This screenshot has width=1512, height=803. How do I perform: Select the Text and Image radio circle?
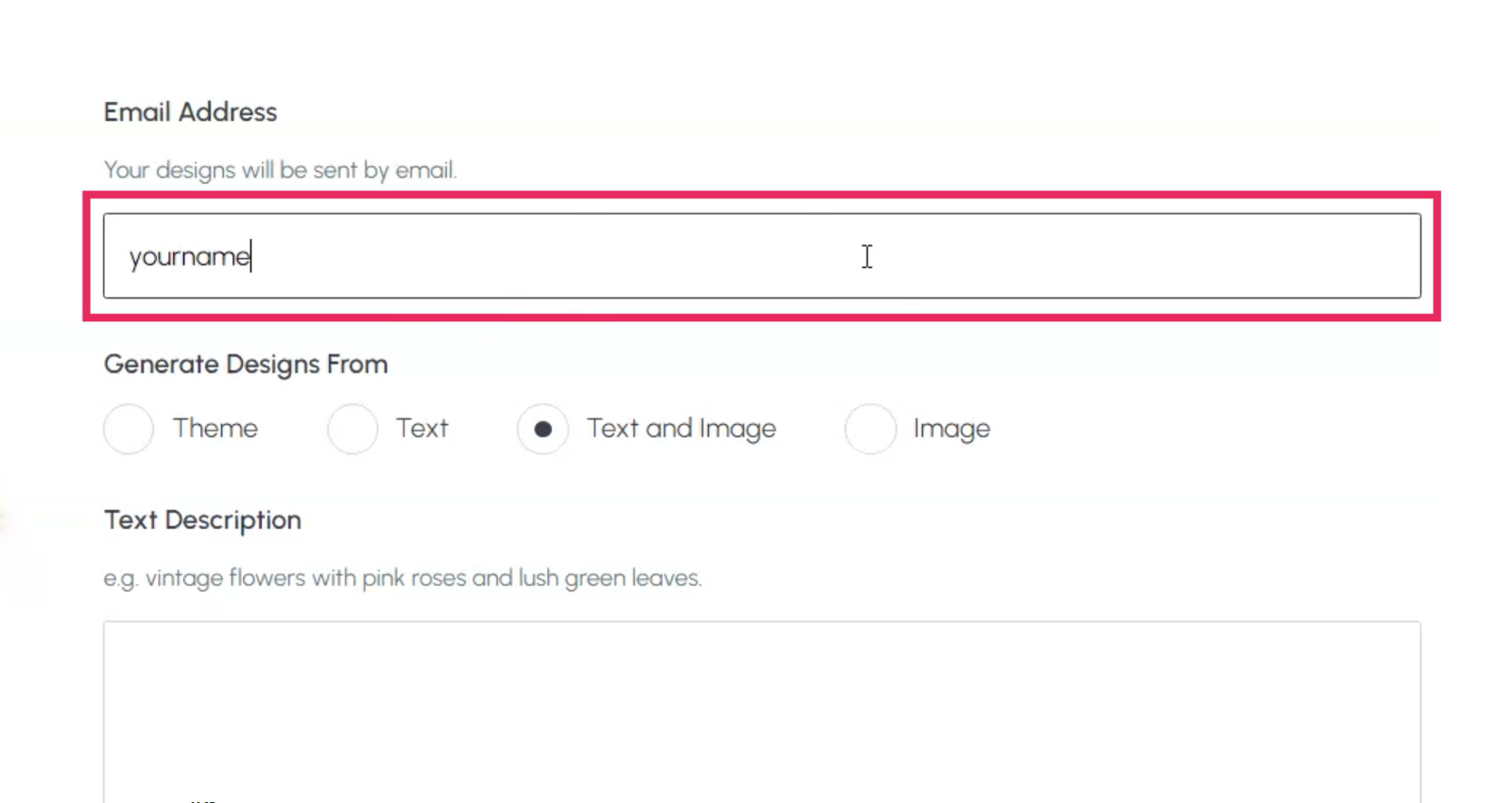click(x=542, y=429)
